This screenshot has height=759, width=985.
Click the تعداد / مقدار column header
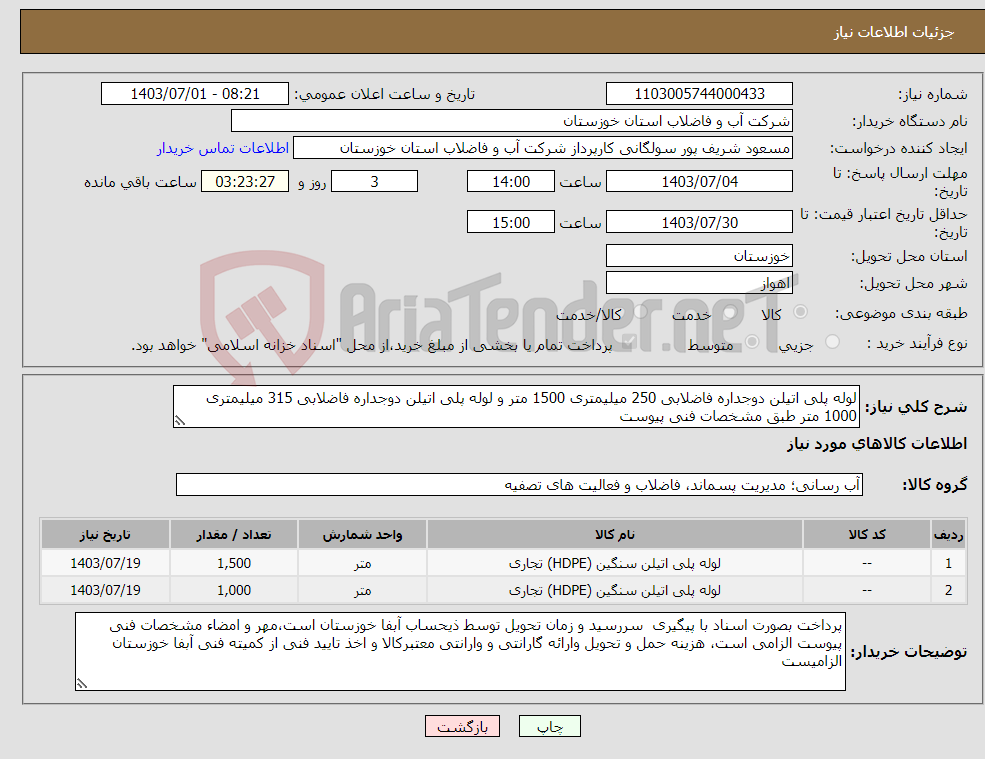234,535
